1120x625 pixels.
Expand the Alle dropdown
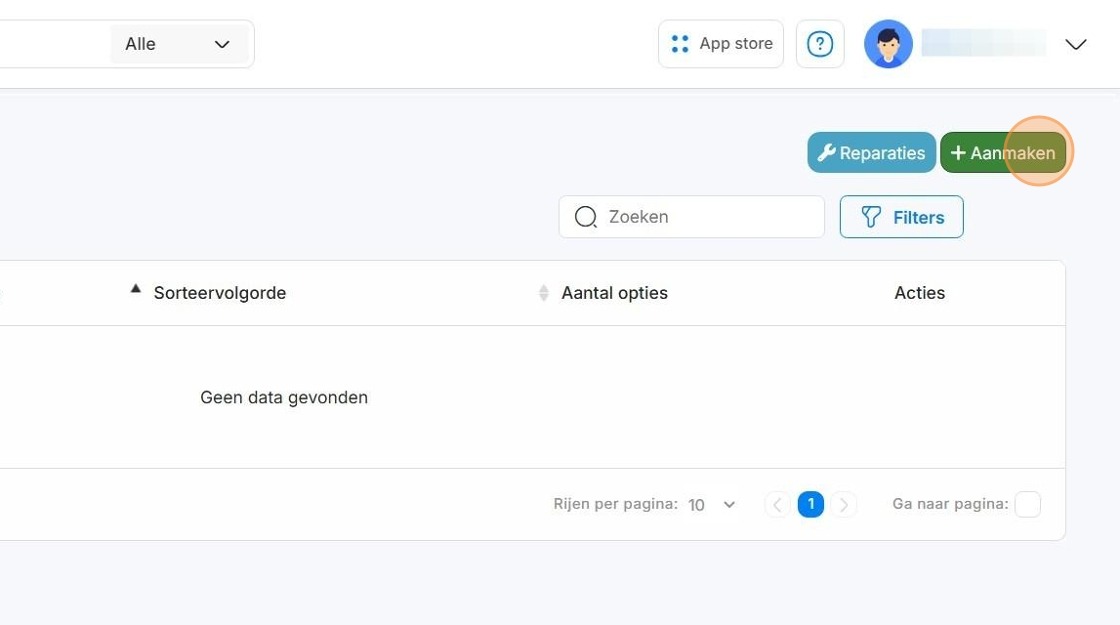click(x=180, y=44)
